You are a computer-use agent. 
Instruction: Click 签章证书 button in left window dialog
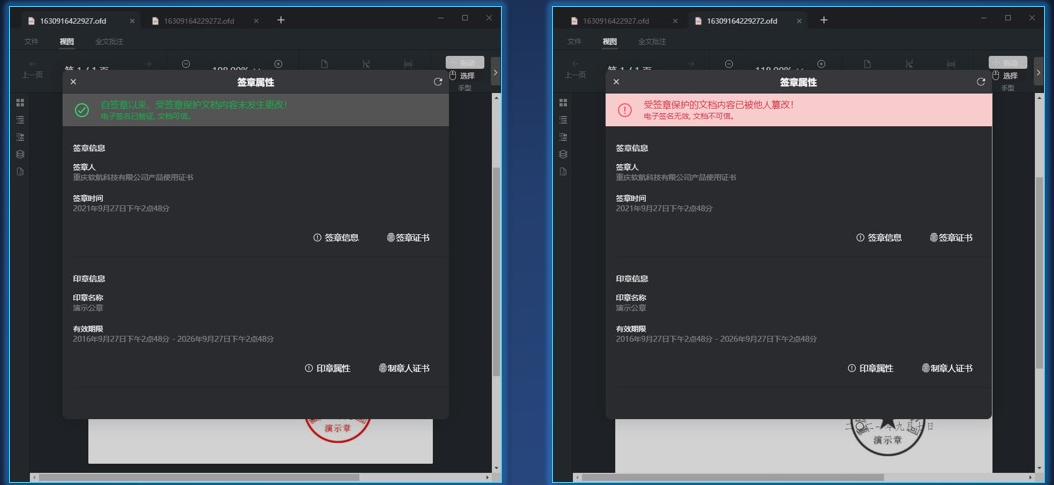click(x=408, y=238)
